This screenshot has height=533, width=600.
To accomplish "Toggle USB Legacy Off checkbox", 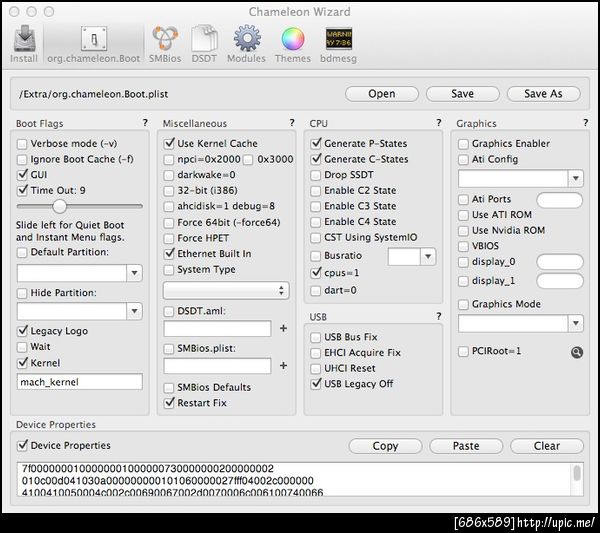I will click(316, 384).
